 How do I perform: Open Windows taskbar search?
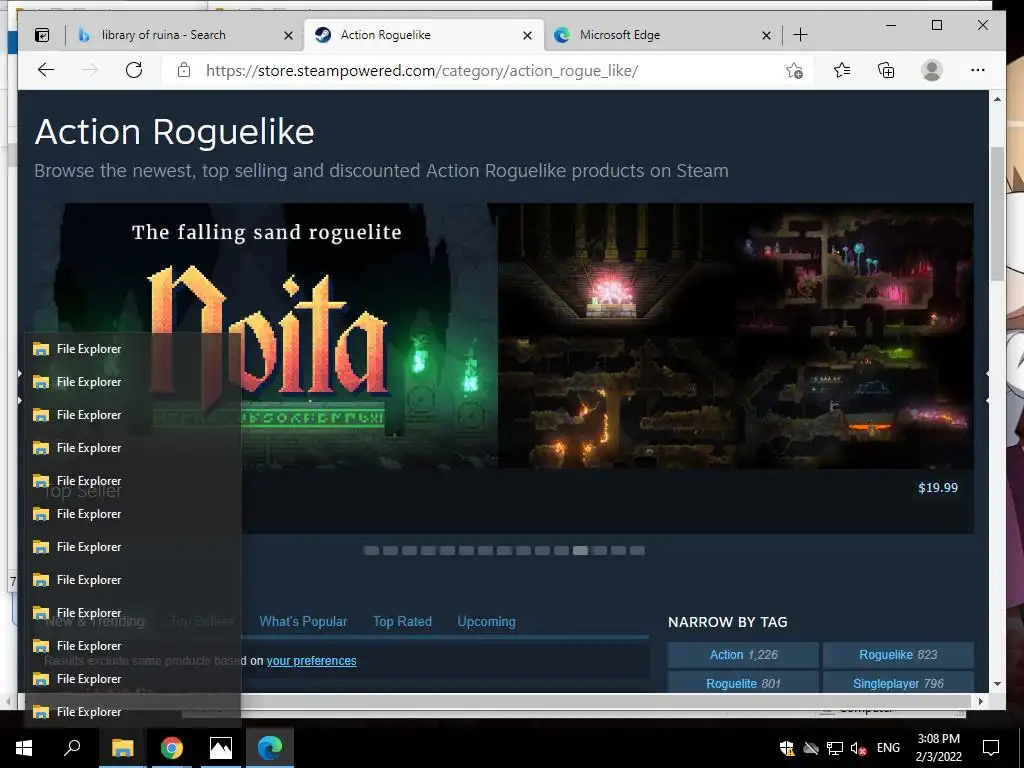(x=72, y=747)
